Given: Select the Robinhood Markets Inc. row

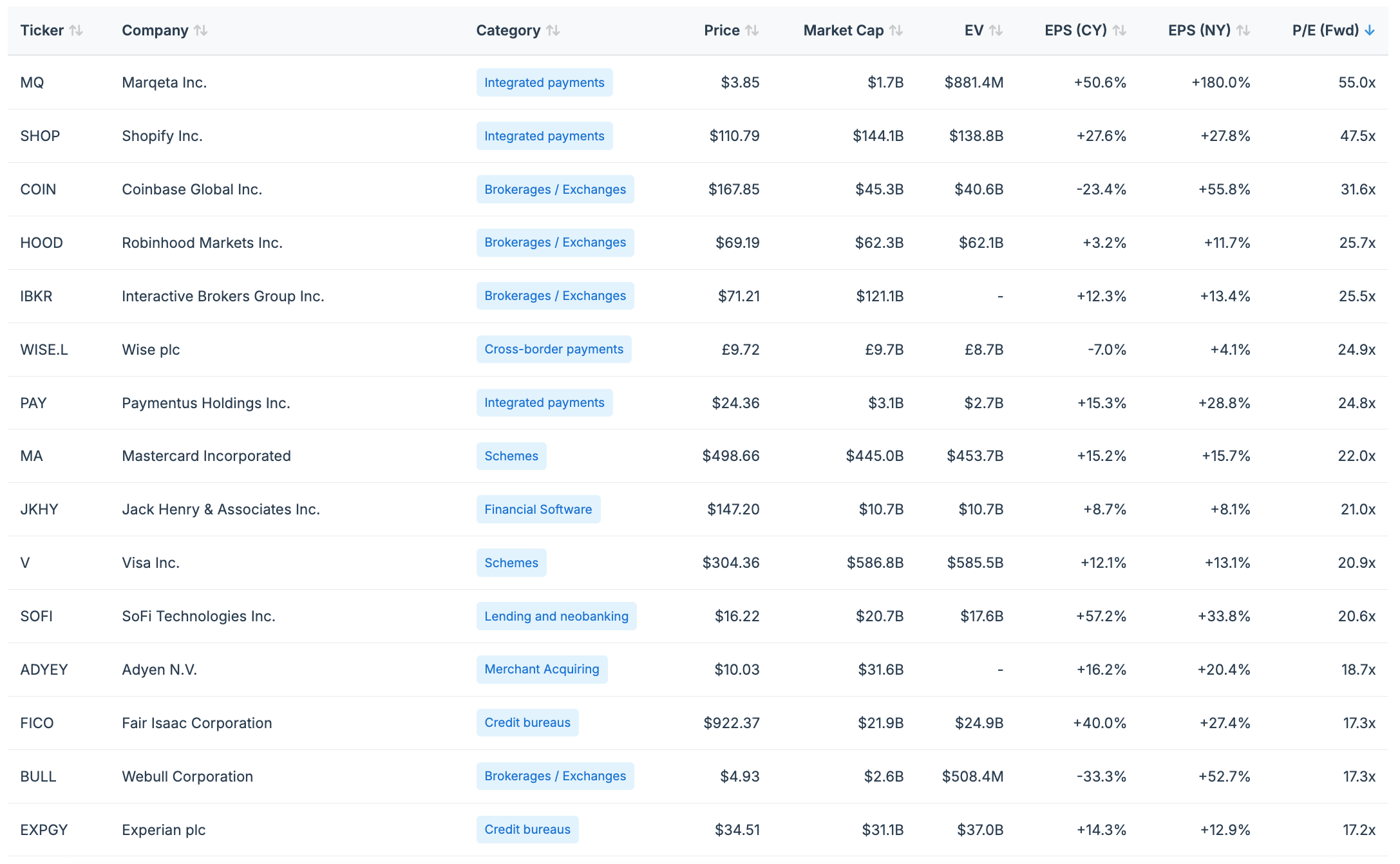Looking at the screenshot, I should tap(202, 243).
